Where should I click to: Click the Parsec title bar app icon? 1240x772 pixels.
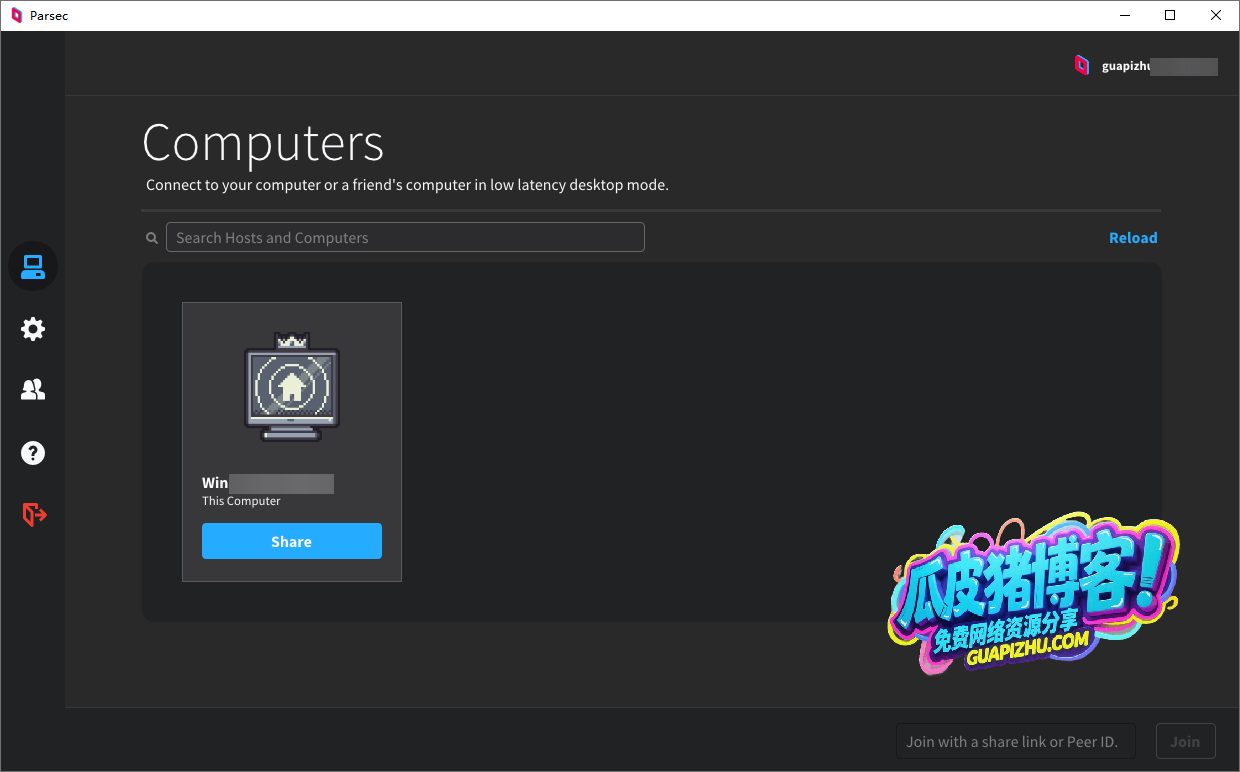16,16
